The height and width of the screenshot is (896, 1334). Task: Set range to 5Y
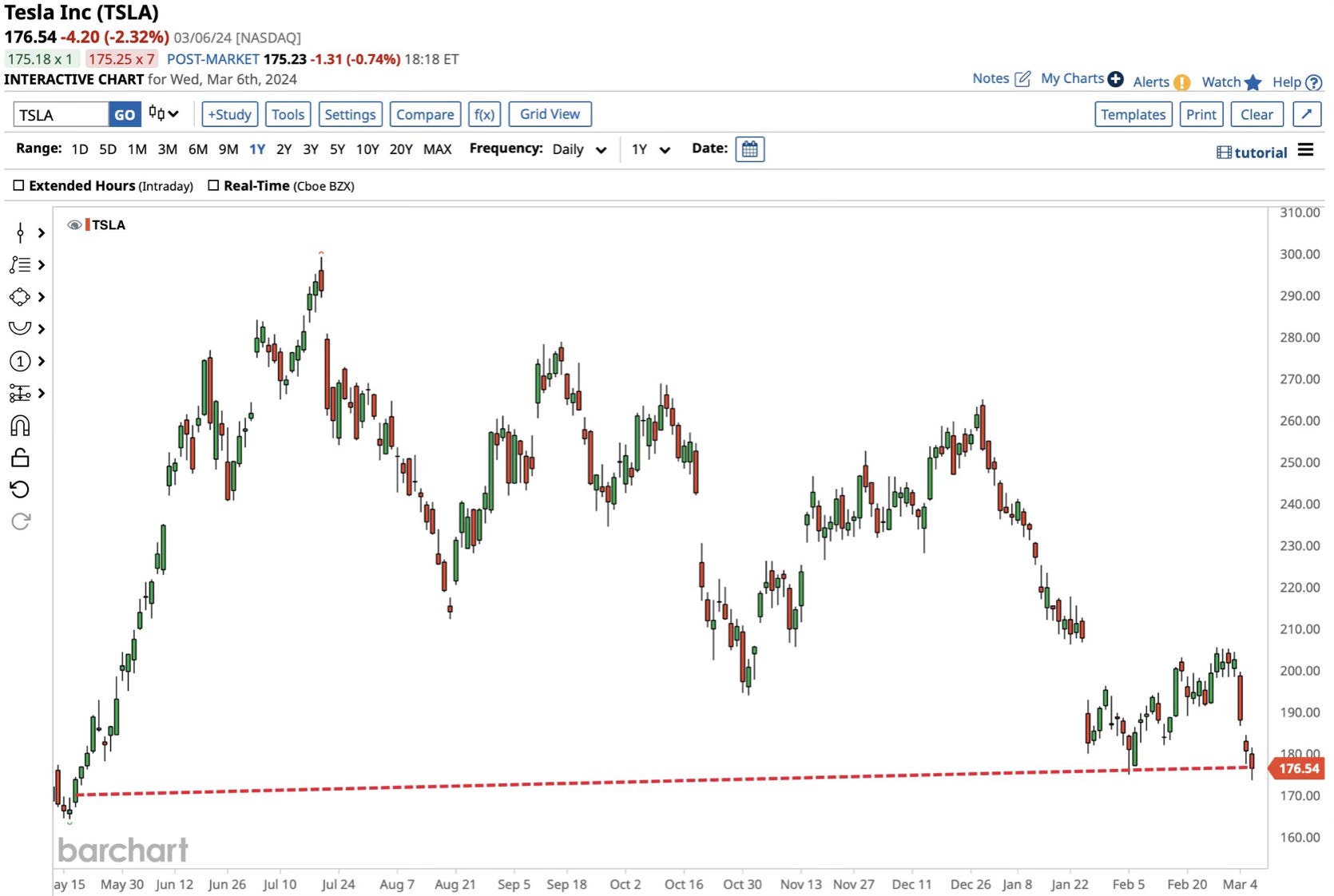[x=338, y=149]
